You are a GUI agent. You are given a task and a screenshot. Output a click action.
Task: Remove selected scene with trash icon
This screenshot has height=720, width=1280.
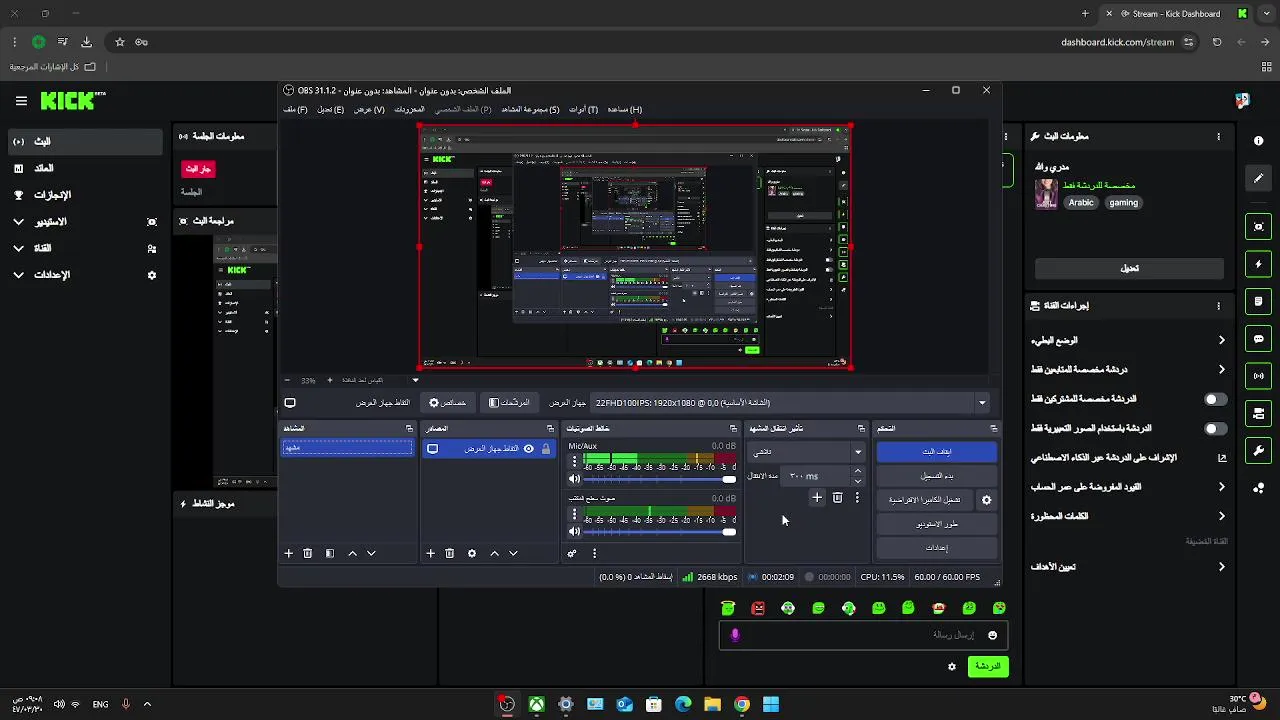click(307, 553)
